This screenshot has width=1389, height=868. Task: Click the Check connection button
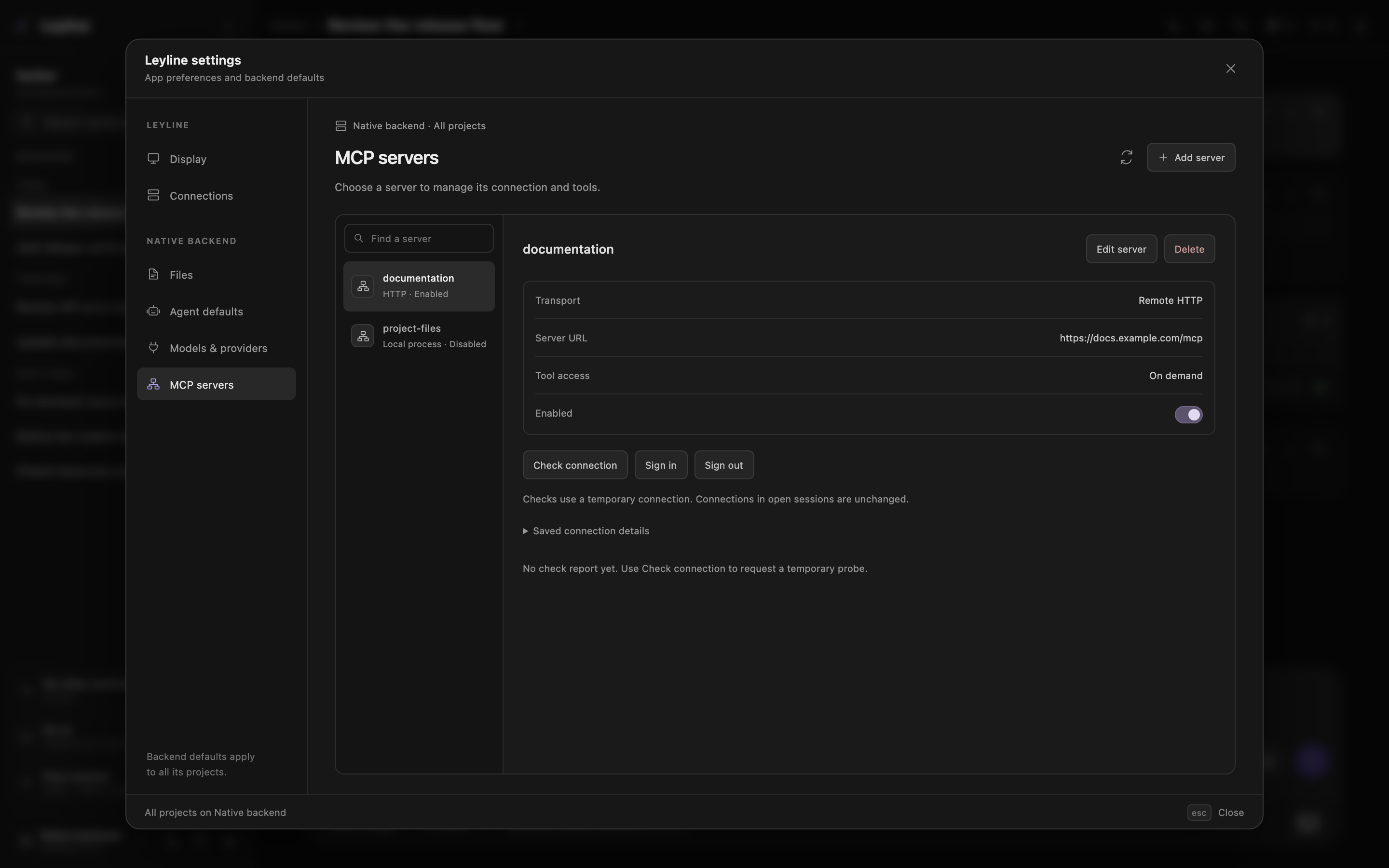pyautogui.click(x=575, y=465)
